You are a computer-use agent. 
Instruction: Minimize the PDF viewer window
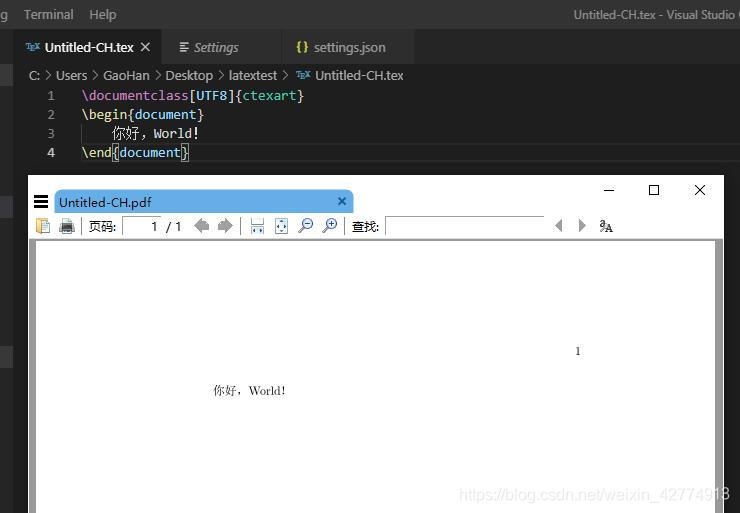point(609,190)
